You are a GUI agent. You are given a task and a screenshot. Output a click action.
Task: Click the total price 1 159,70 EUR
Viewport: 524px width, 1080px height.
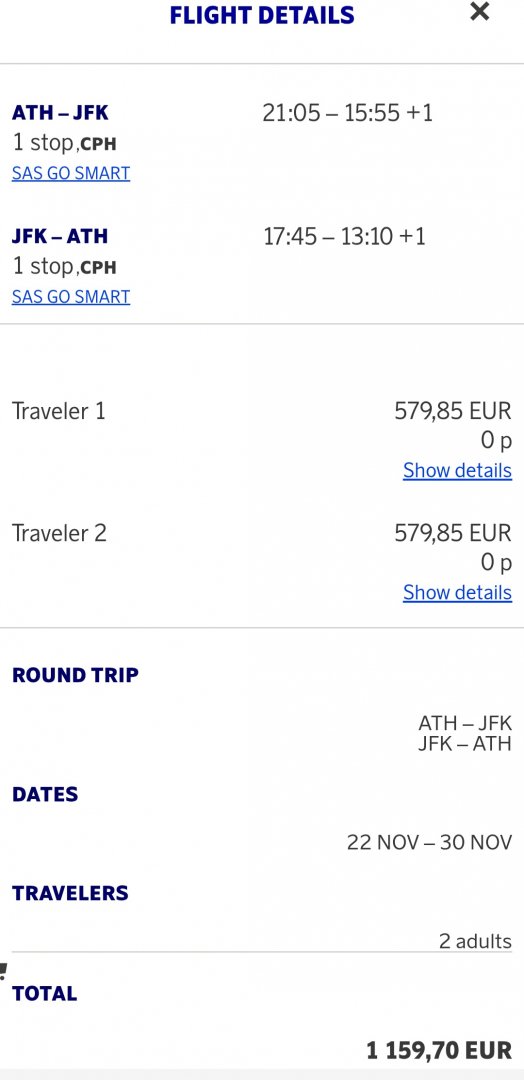click(x=439, y=1050)
